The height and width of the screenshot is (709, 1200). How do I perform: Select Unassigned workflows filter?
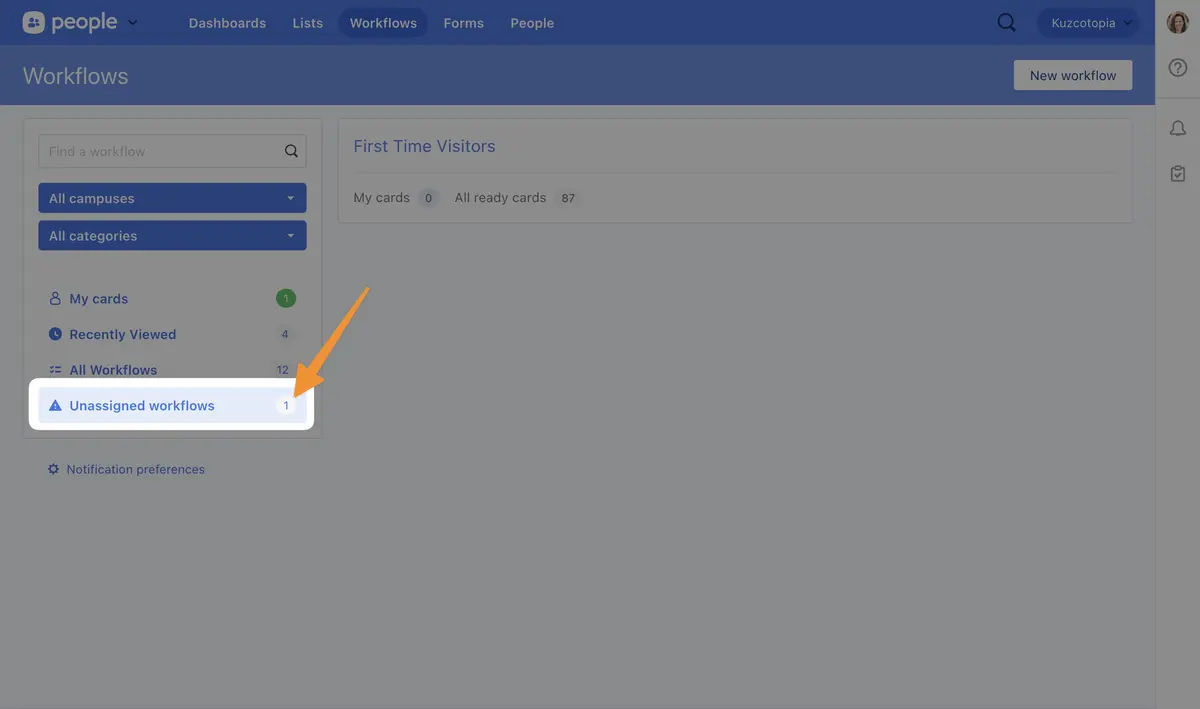pyautogui.click(x=172, y=406)
